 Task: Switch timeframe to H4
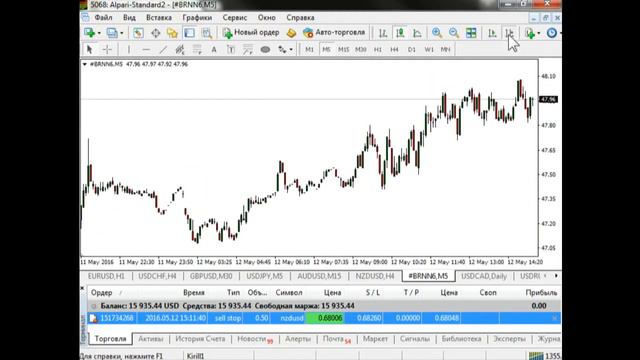click(x=394, y=49)
